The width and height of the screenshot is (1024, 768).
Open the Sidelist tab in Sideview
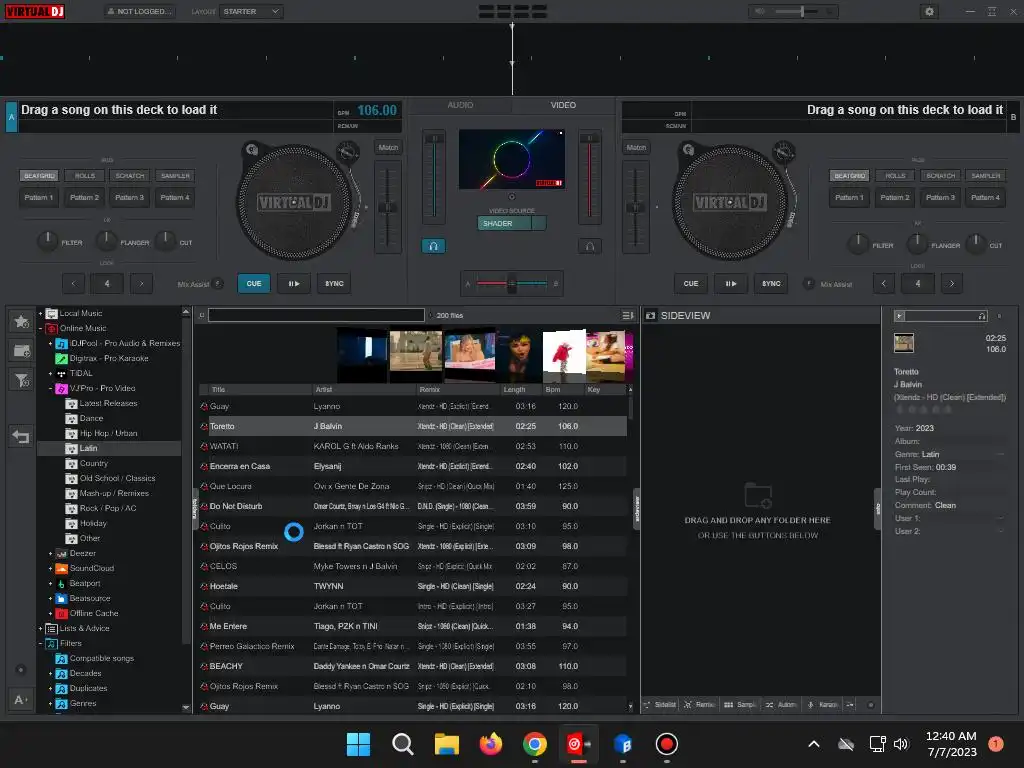[x=660, y=705]
